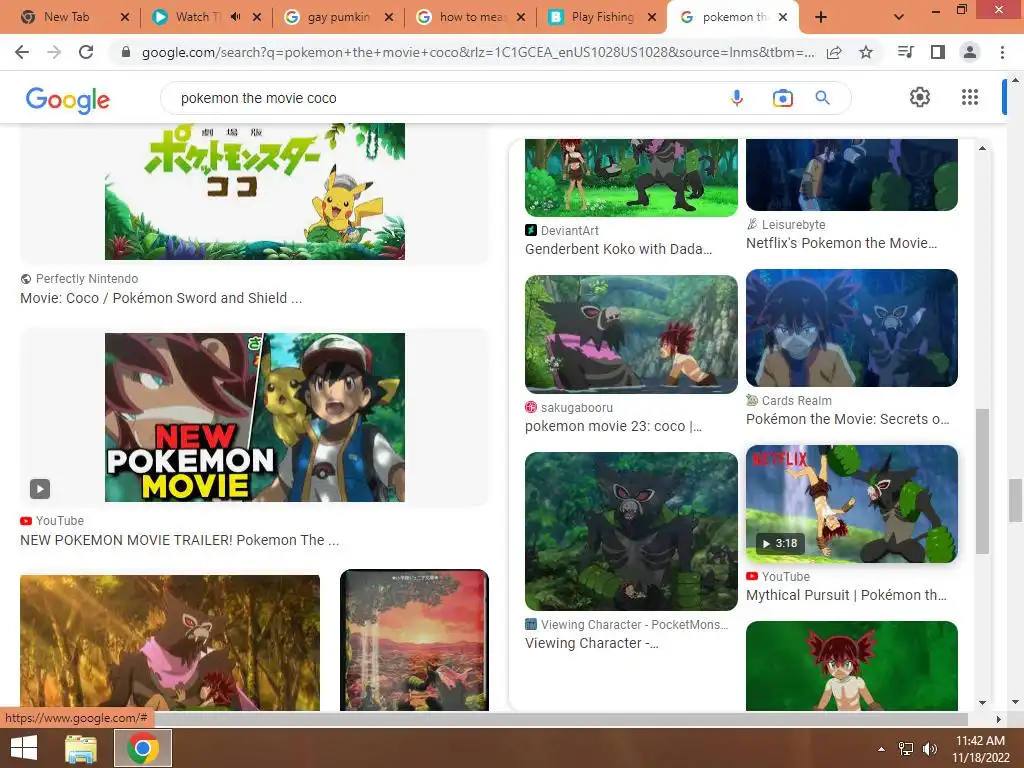Click the play badge on video thumbnail

[x=40, y=488]
